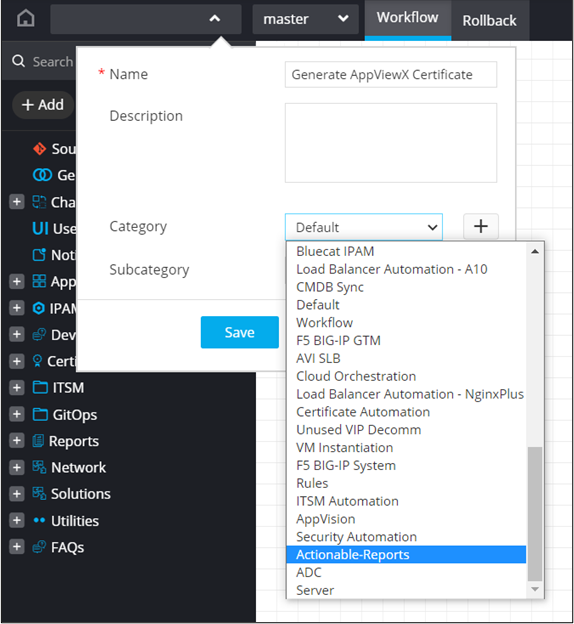
Task: Add new category with plus button
Action: coord(481,226)
